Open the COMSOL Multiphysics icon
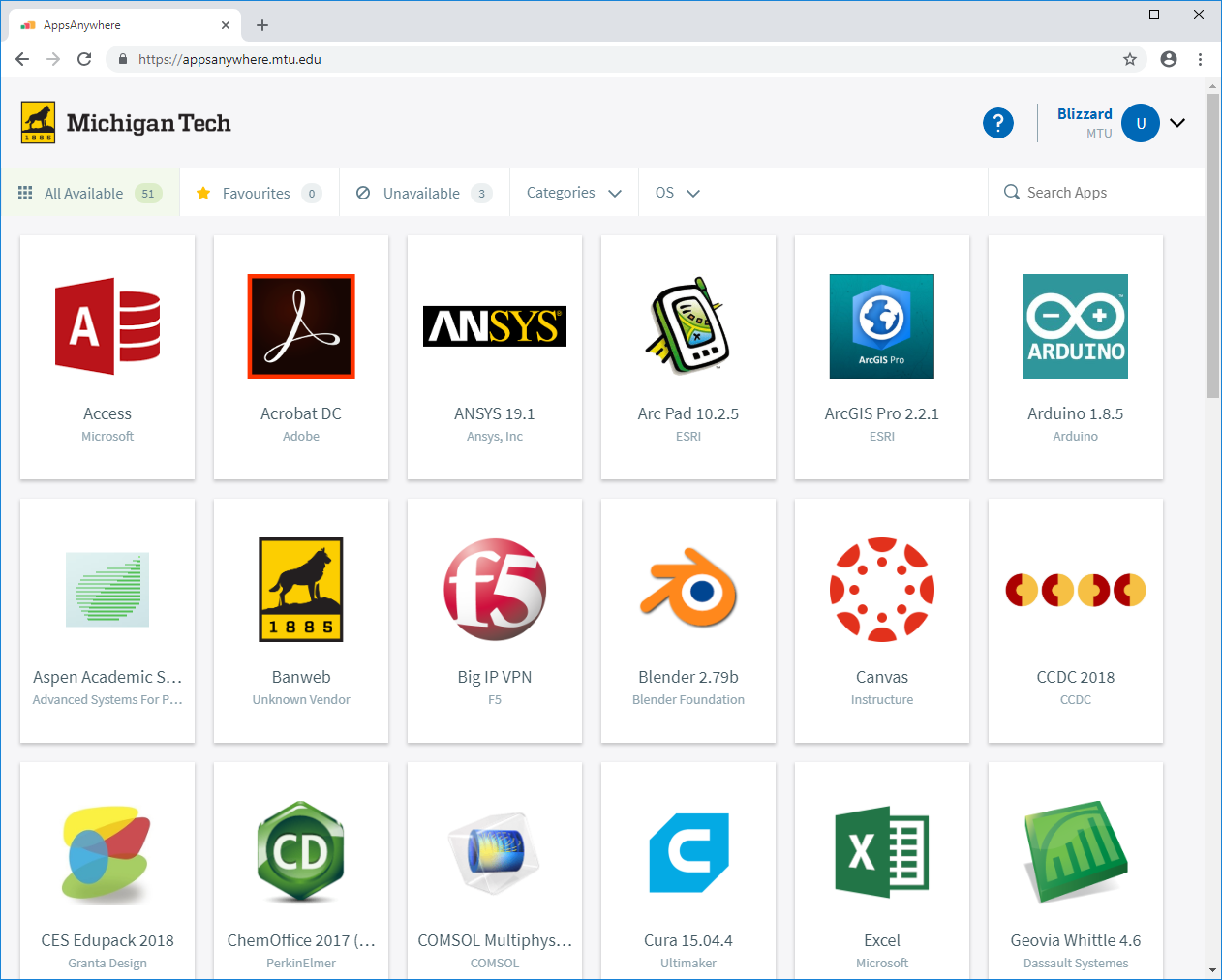The width and height of the screenshot is (1222, 980). (x=495, y=853)
